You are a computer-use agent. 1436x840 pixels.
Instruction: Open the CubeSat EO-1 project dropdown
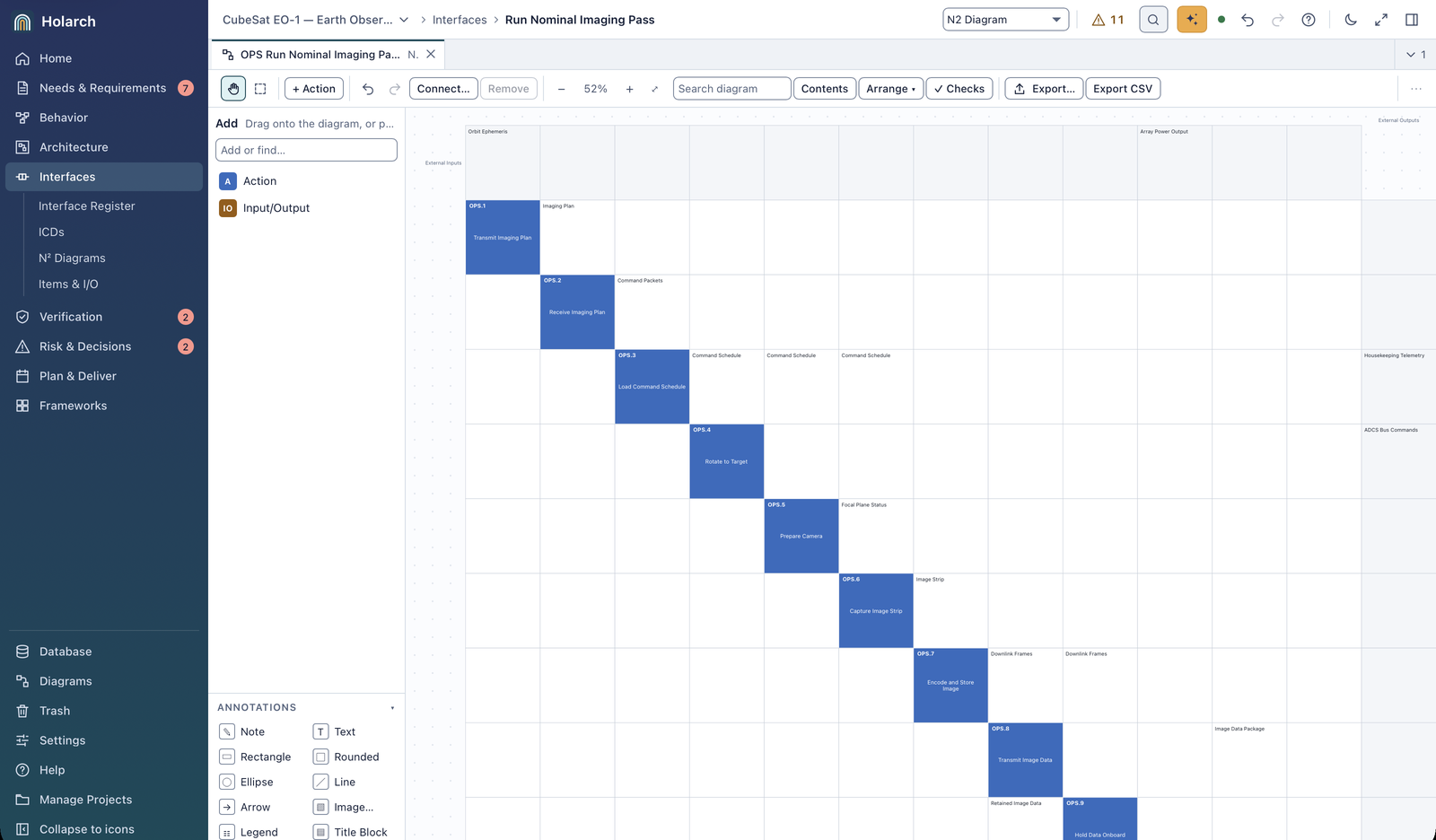tap(316, 20)
